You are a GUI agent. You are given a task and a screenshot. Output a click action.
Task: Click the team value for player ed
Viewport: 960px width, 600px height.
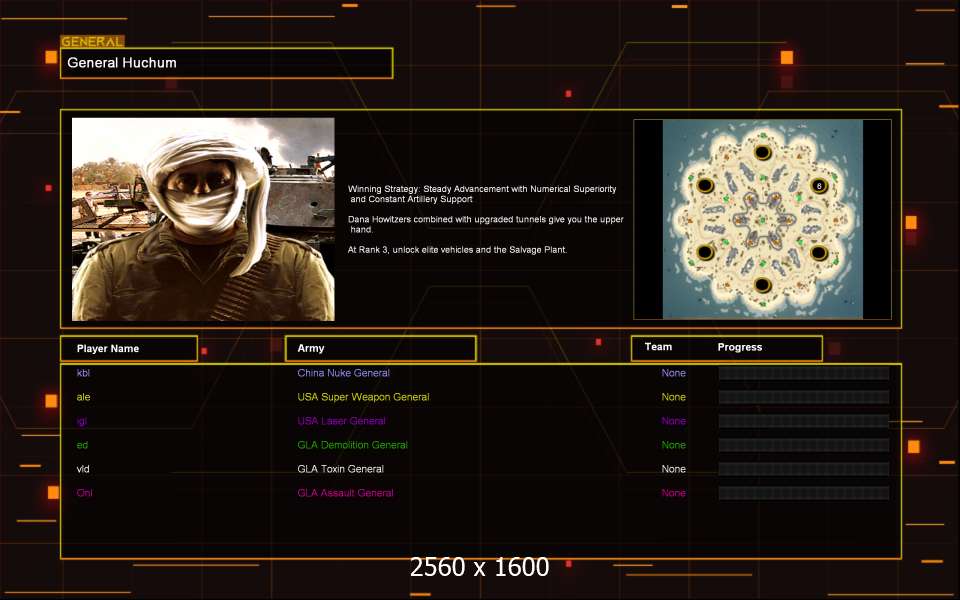click(673, 445)
